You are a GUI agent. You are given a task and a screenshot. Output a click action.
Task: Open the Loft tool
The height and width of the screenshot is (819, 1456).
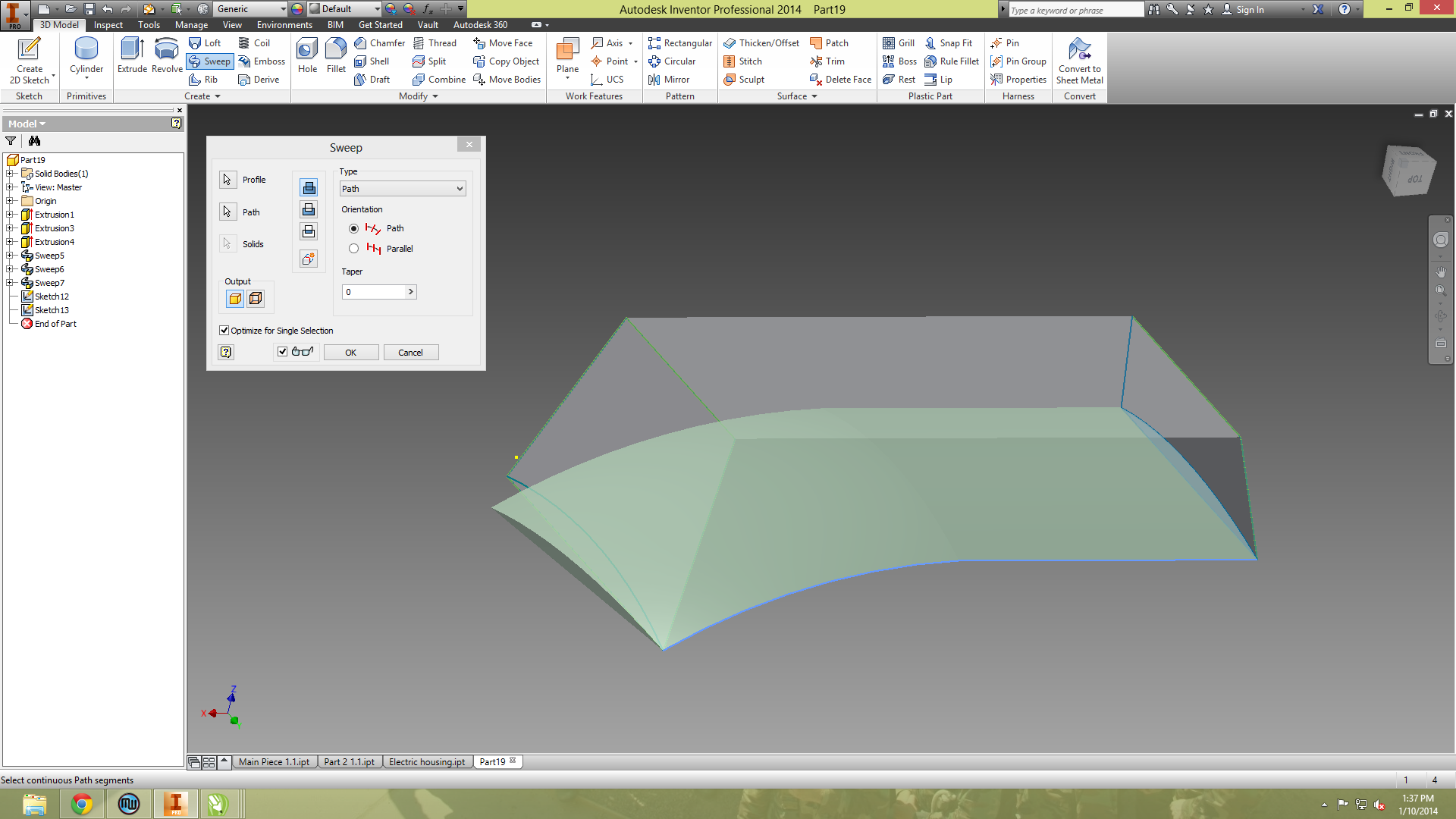[x=206, y=43]
